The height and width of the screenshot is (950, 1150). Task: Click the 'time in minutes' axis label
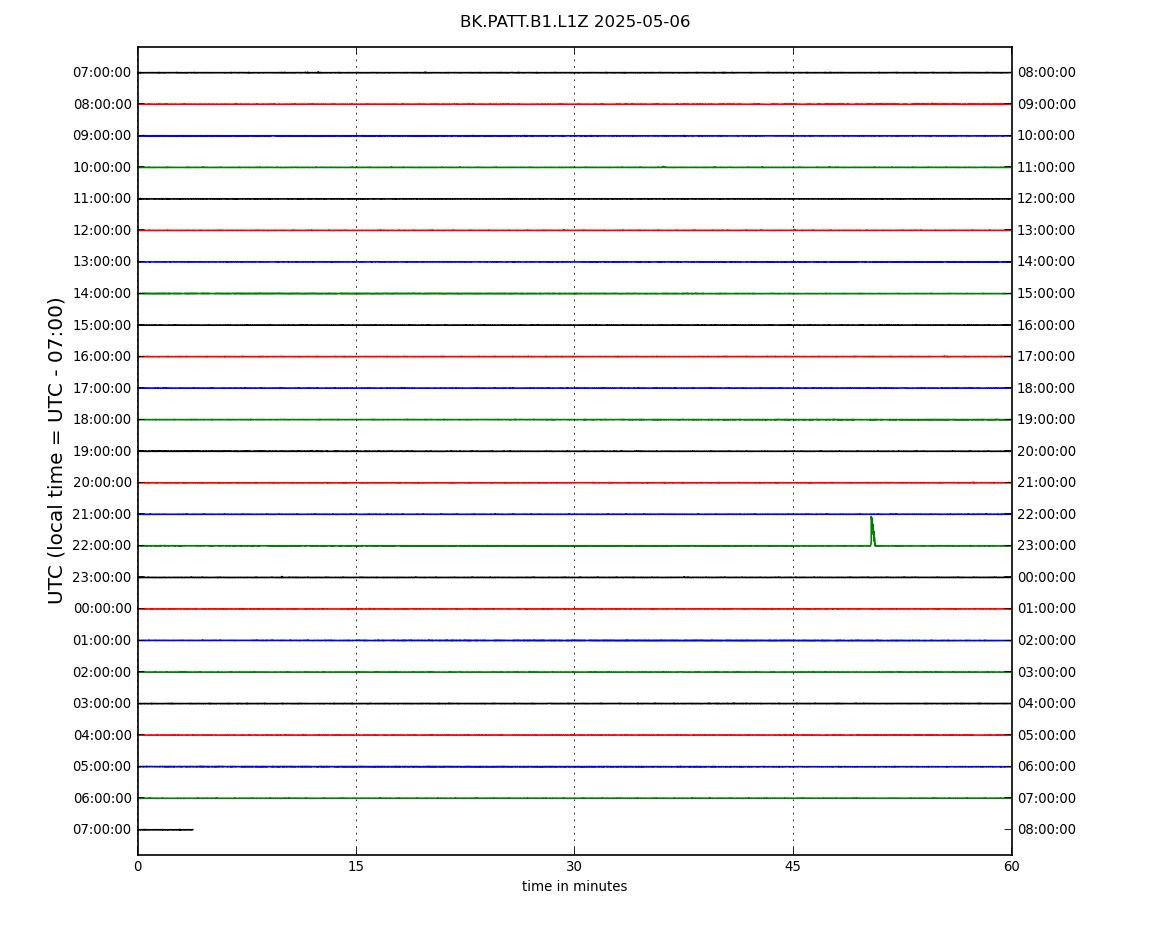[574, 886]
